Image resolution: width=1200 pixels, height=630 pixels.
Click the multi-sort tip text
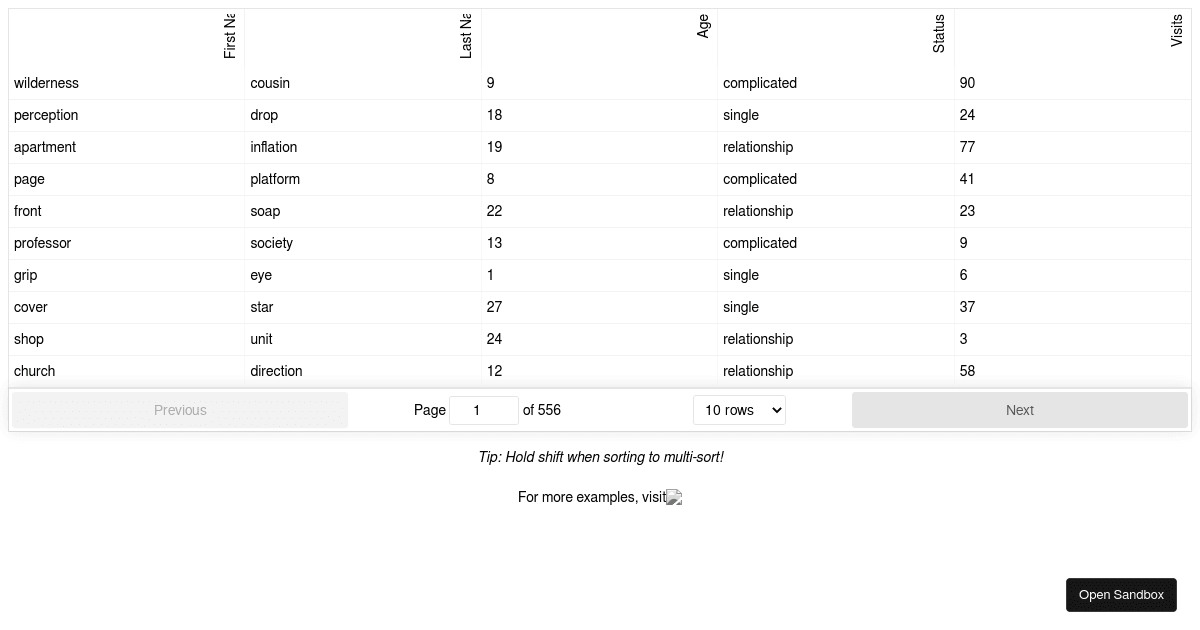(x=600, y=457)
